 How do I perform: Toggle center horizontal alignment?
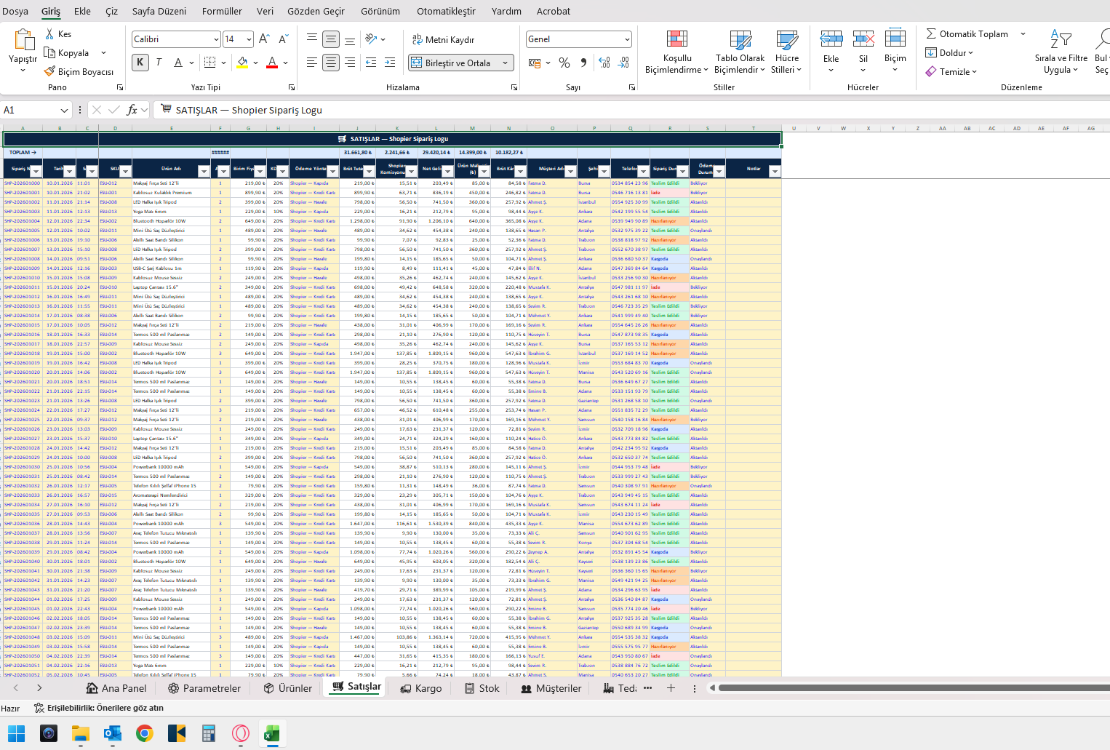[331, 62]
